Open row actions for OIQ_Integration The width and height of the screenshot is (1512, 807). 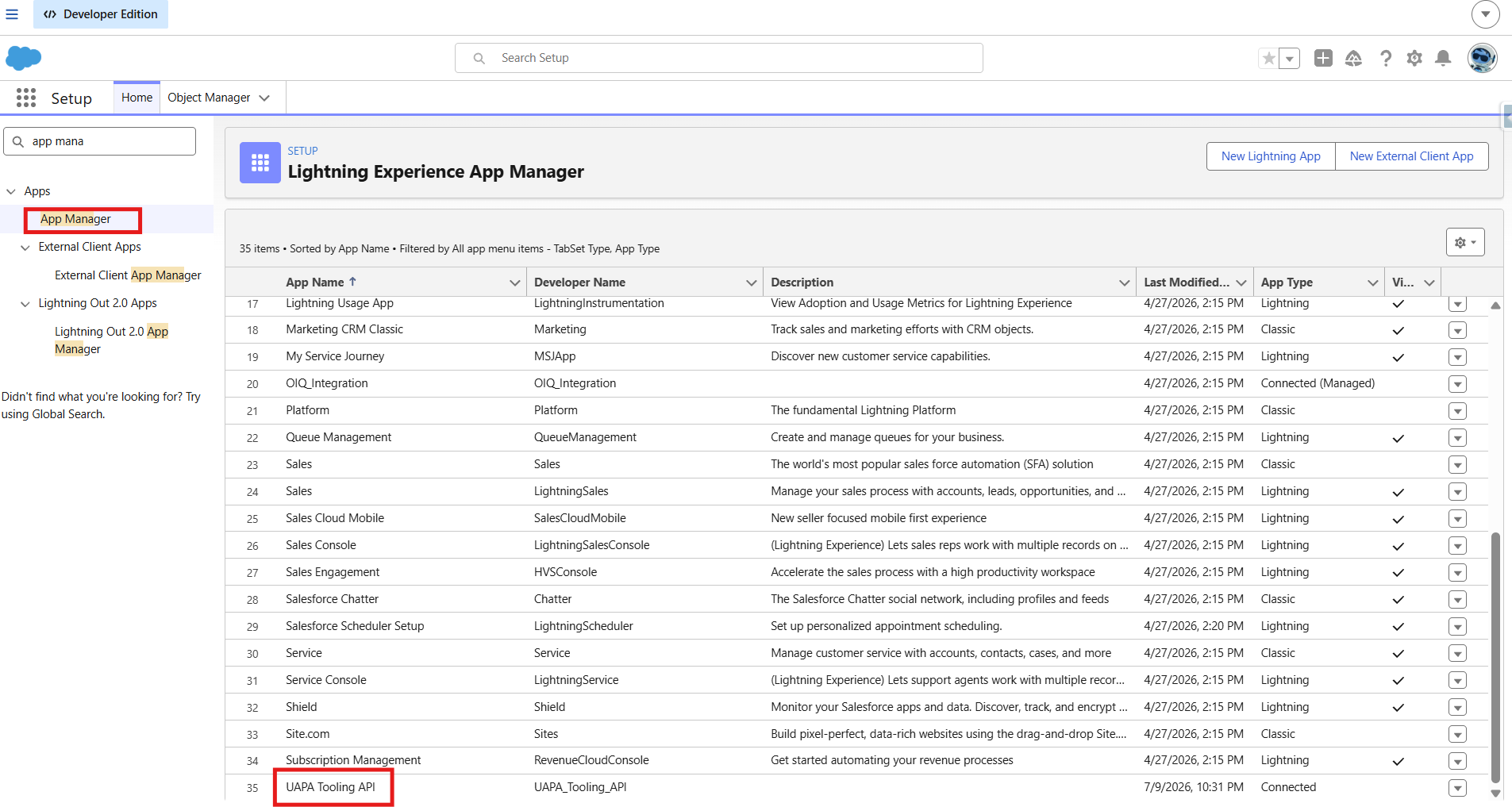coord(1457,384)
